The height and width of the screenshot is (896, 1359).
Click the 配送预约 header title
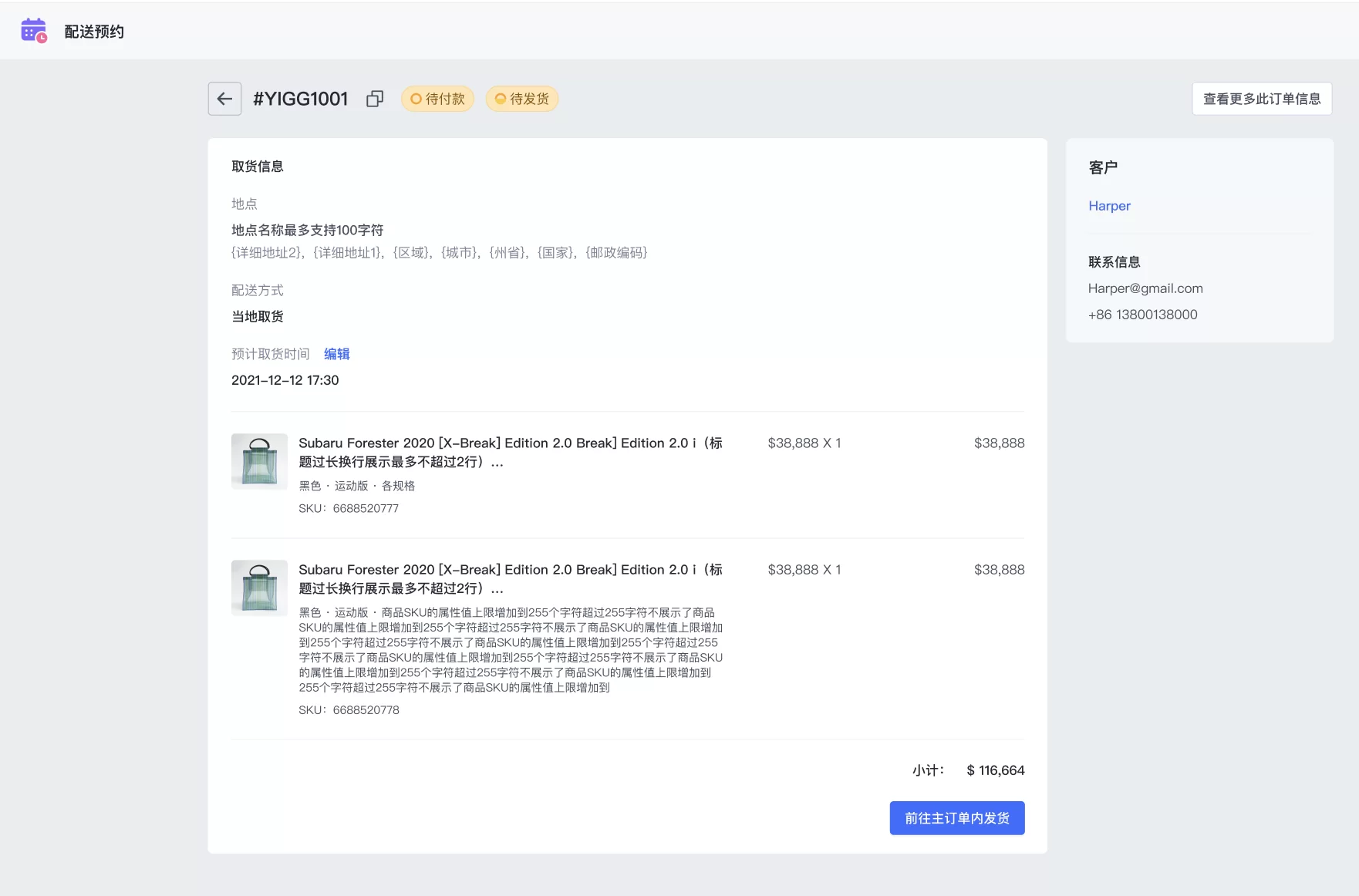tap(93, 31)
